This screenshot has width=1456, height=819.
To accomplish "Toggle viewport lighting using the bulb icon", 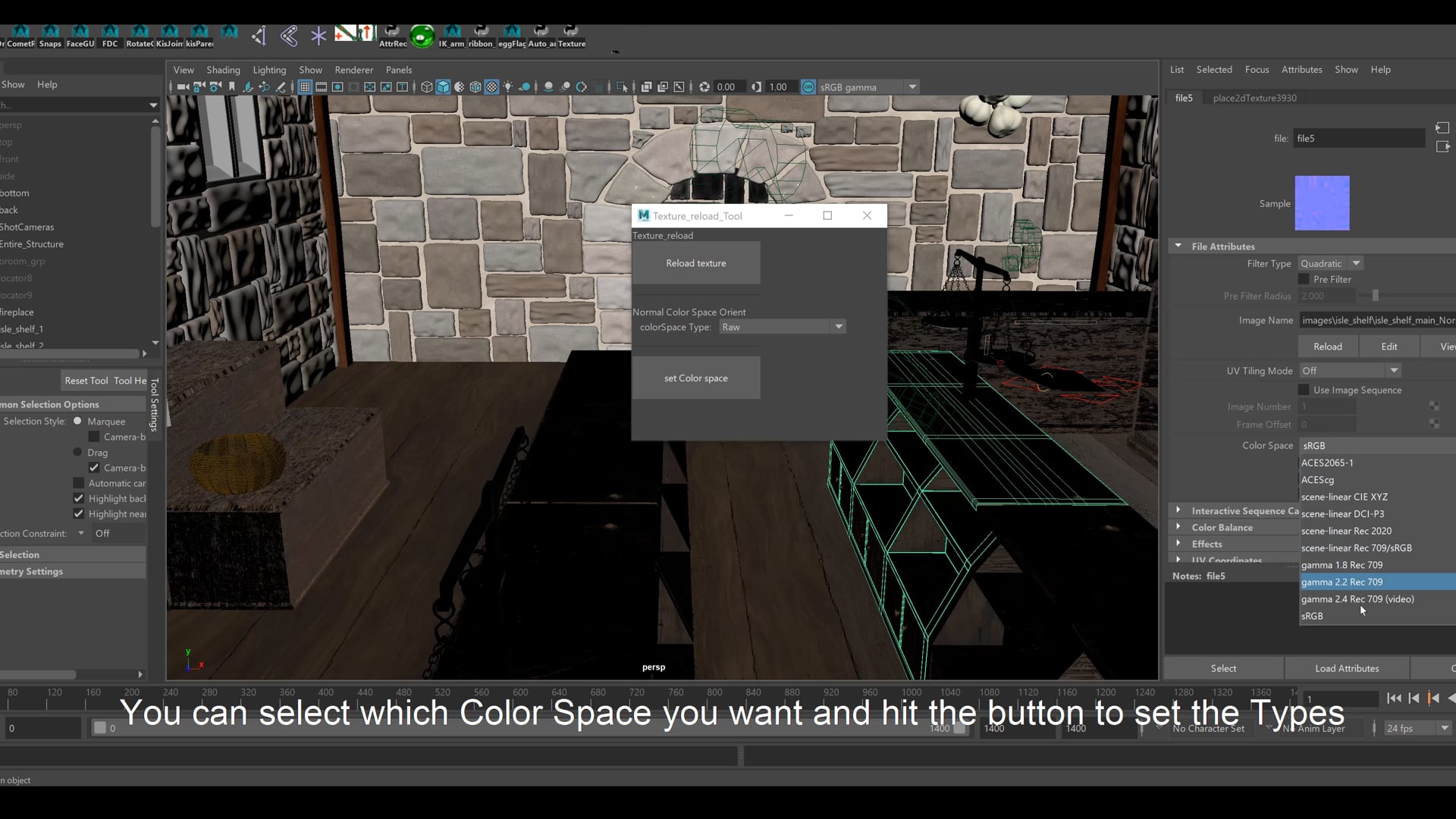I will (508, 86).
